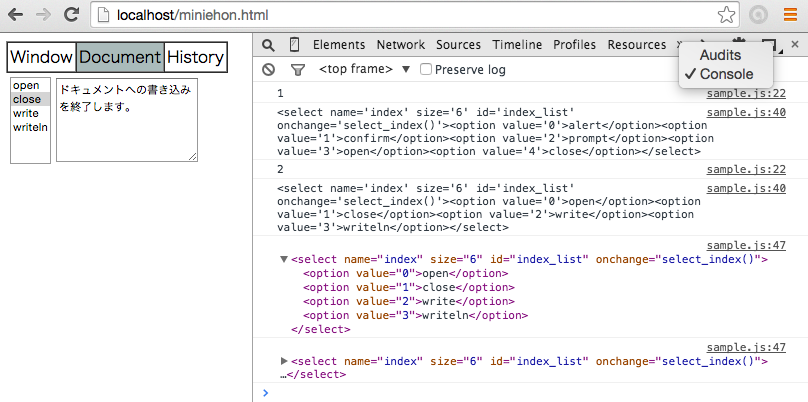Expand the collapsed select element node

point(283,361)
